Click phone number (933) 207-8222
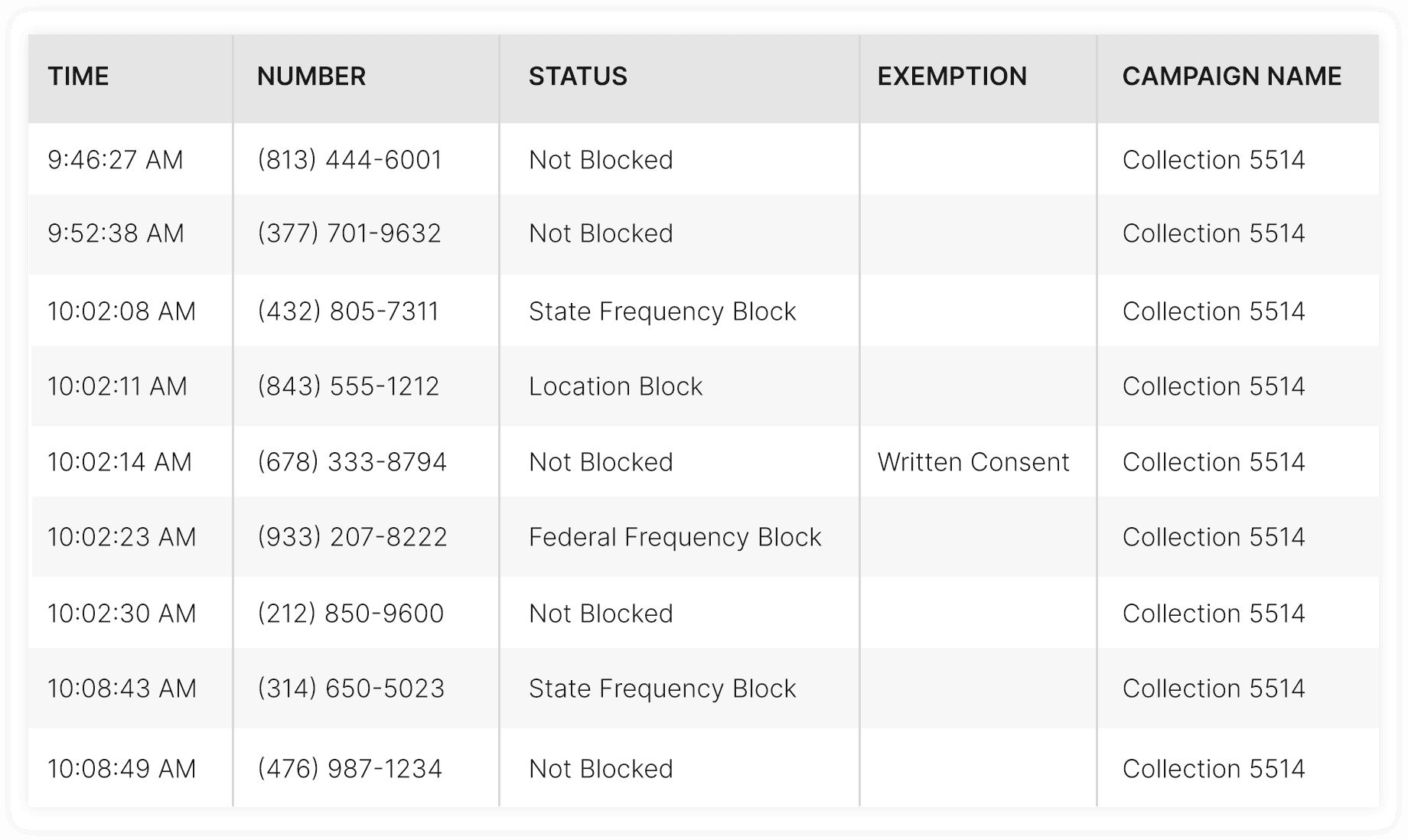The width and height of the screenshot is (1408, 840). 352,537
